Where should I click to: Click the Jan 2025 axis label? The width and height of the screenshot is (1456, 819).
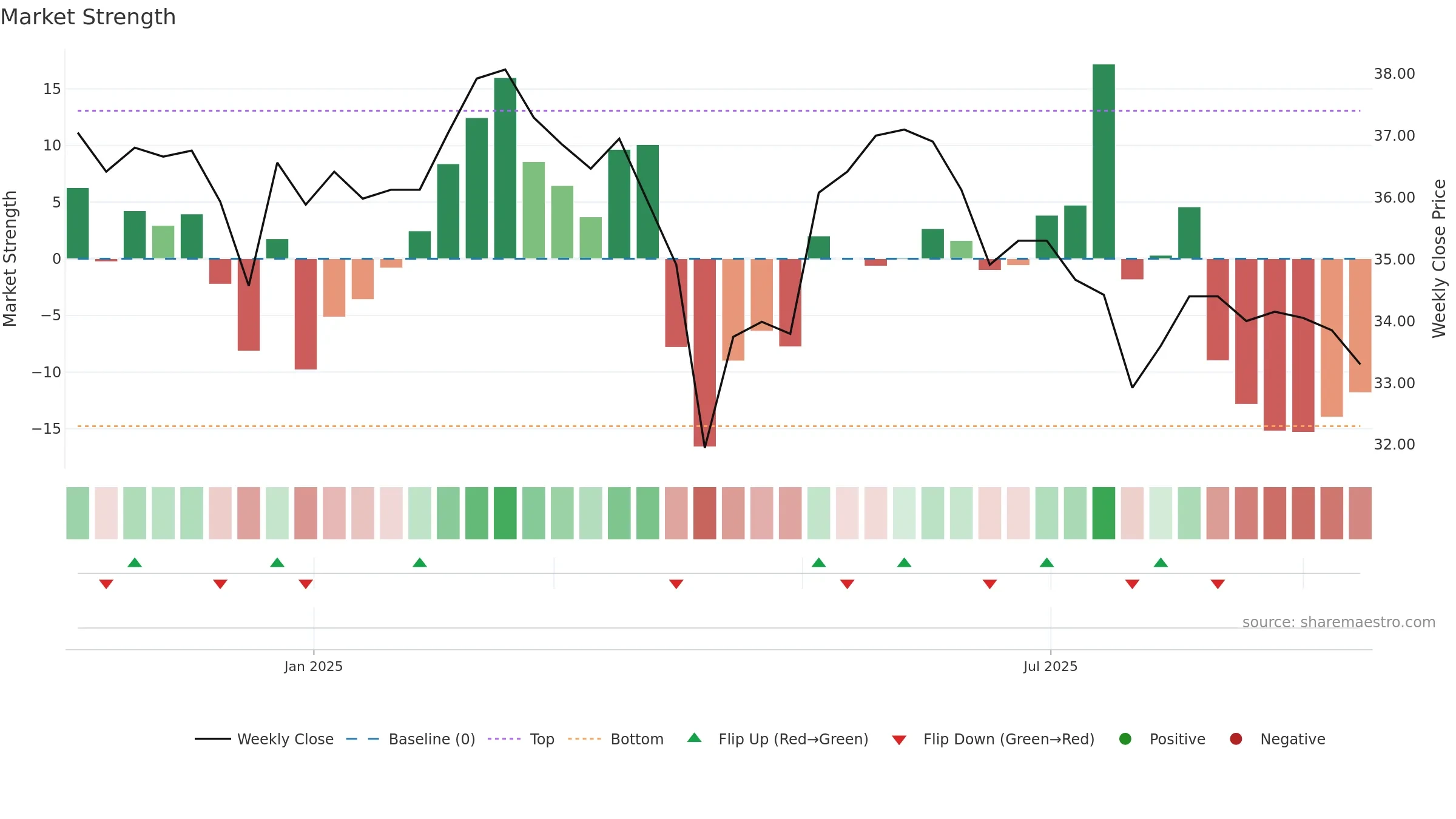tap(314, 666)
